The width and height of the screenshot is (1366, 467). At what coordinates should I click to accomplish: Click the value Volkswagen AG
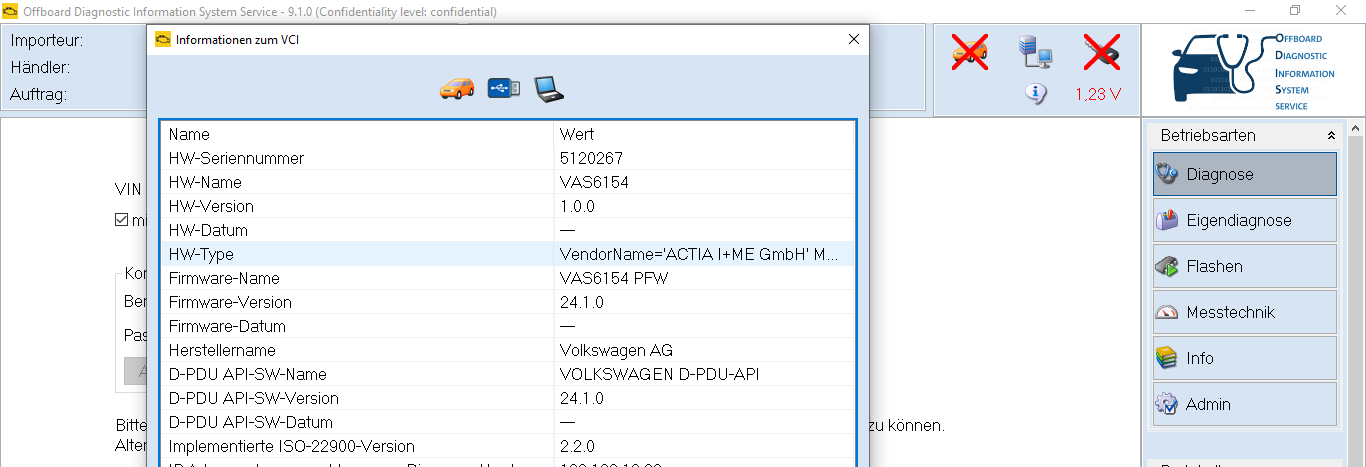[x=616, y=350]
